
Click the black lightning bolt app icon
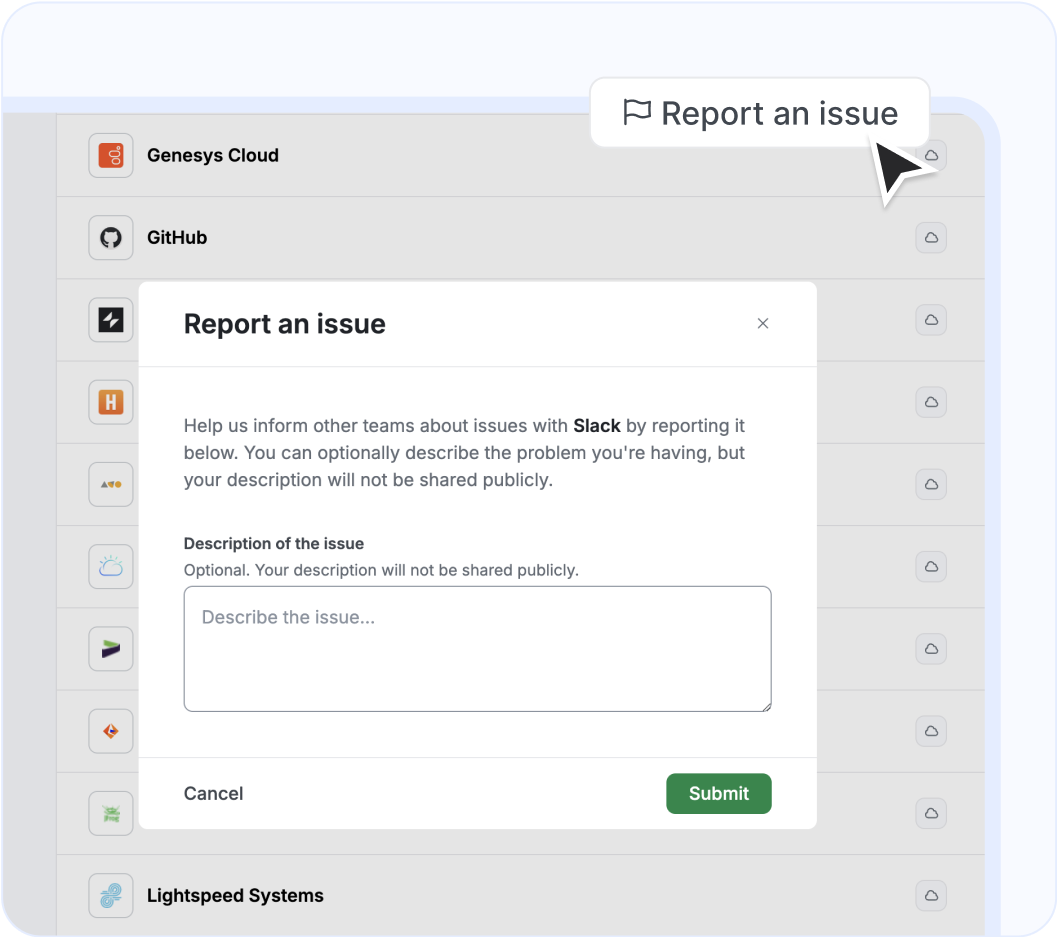[111, 320]
